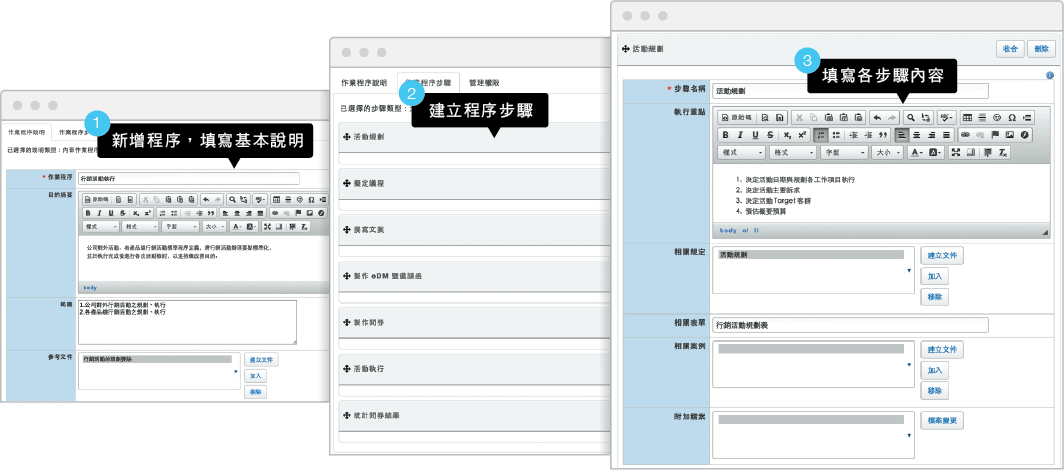Toggle Superscript in the 執行重點 editor
The width and height of the screenshot is (1064, 470).
(802, 135)
